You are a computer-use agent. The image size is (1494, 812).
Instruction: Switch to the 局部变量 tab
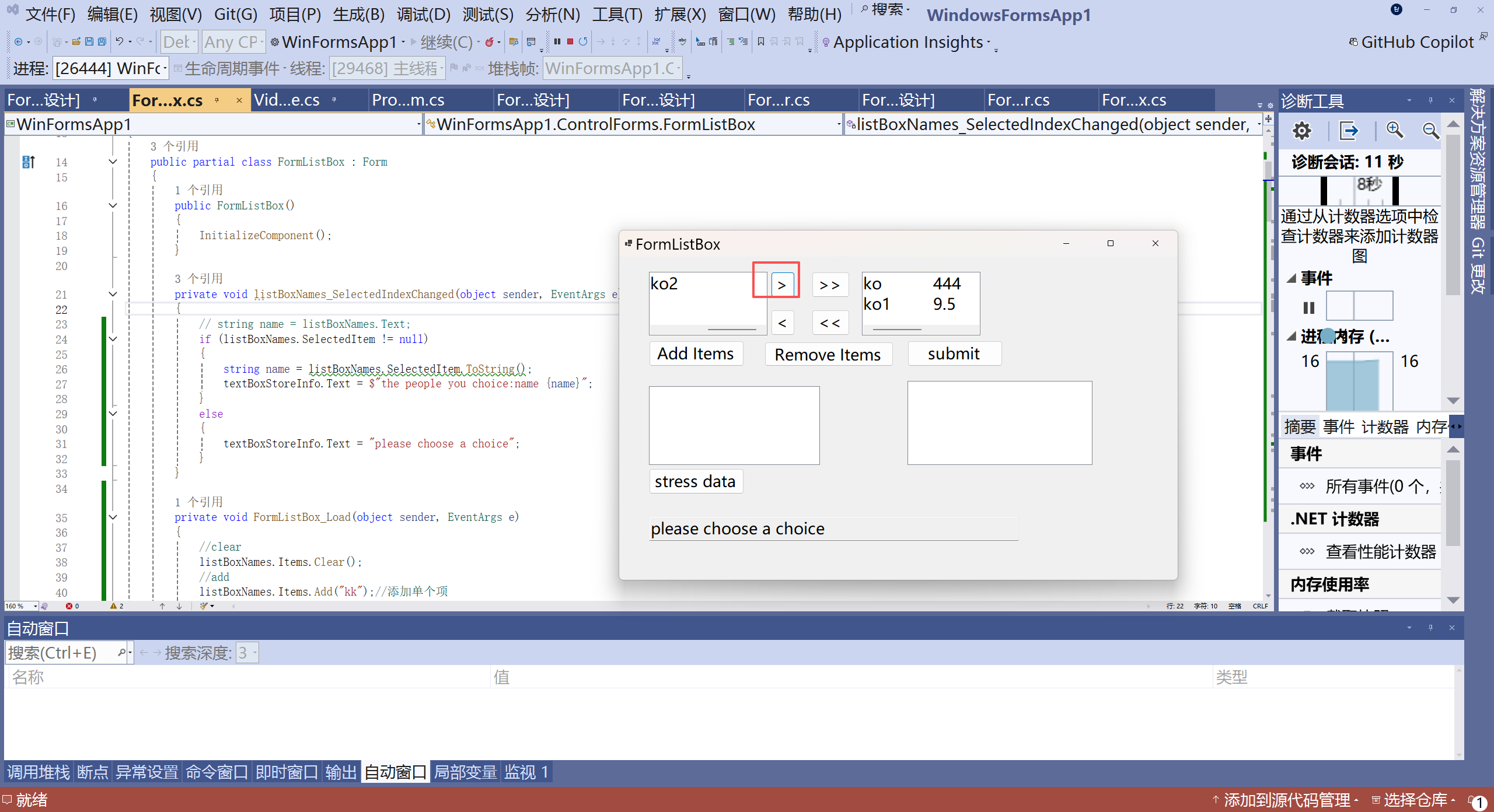coord(465,772)
